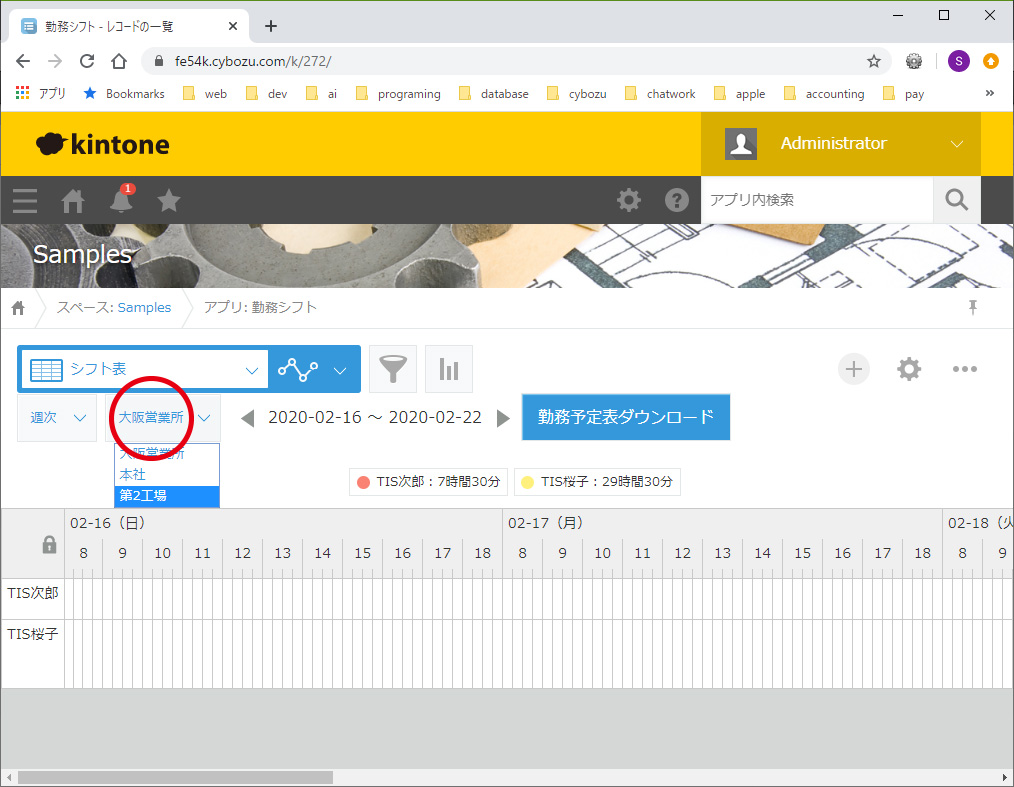
Task: Open Chrome profile avatar S
Action: 958,61
